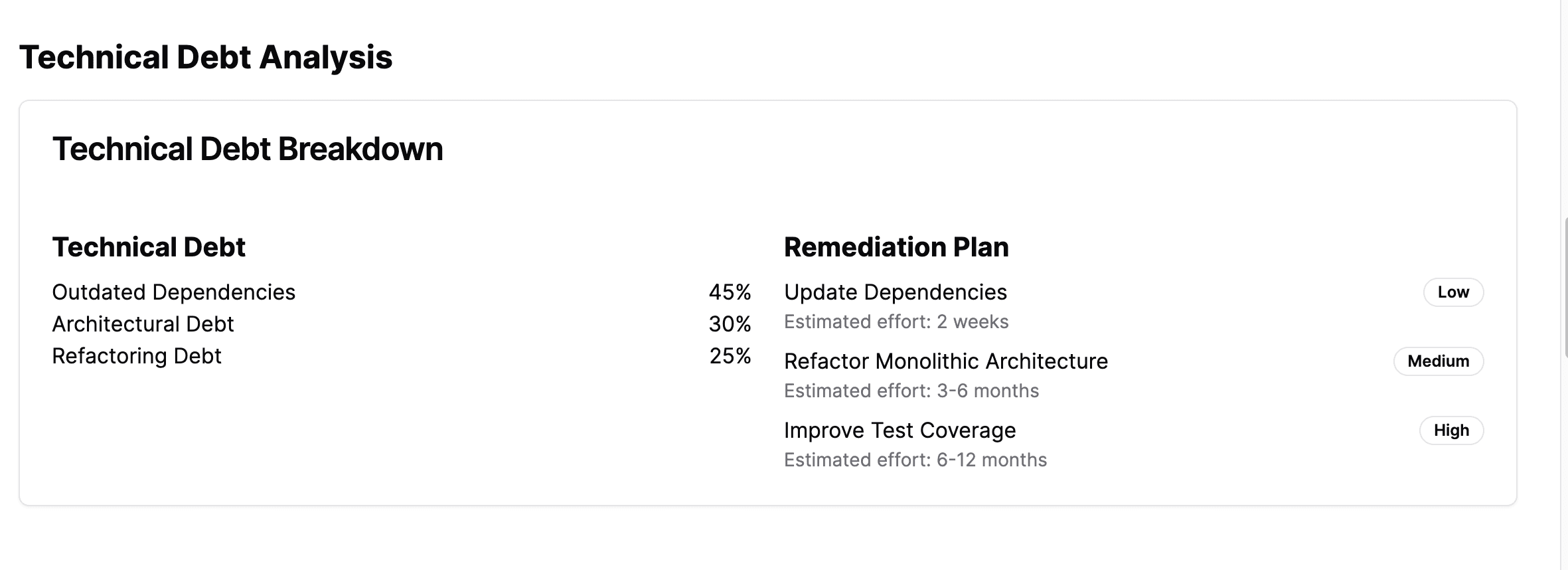Open the Update Dependencies remediation item

(x=896, y=292)
